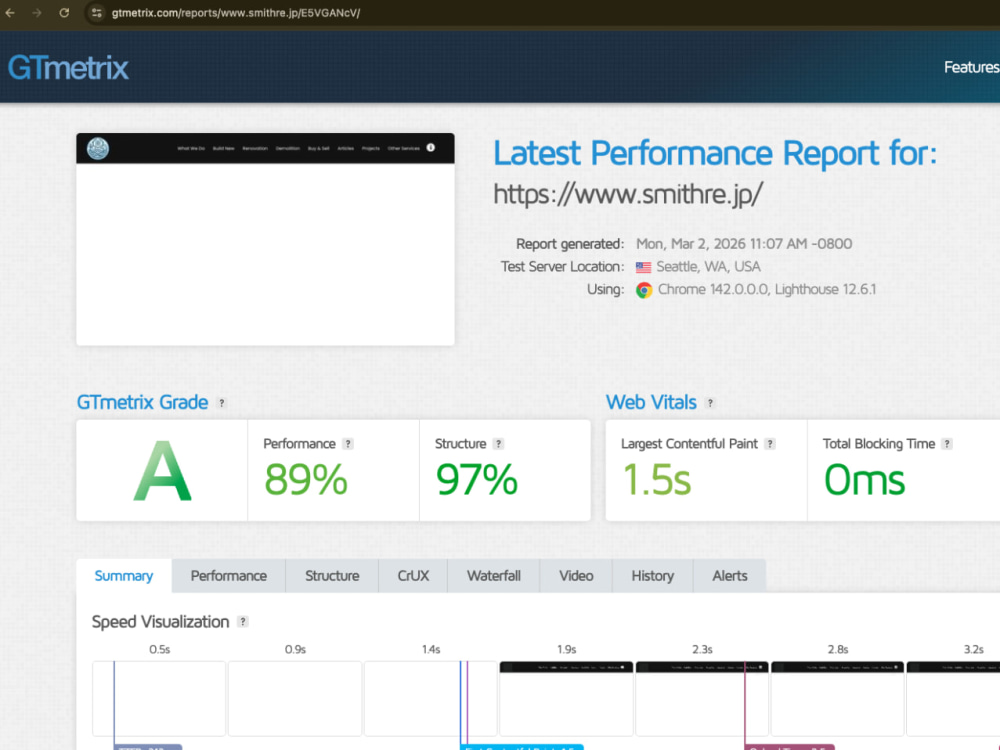Click the 97% Structure score

(476, 480)
